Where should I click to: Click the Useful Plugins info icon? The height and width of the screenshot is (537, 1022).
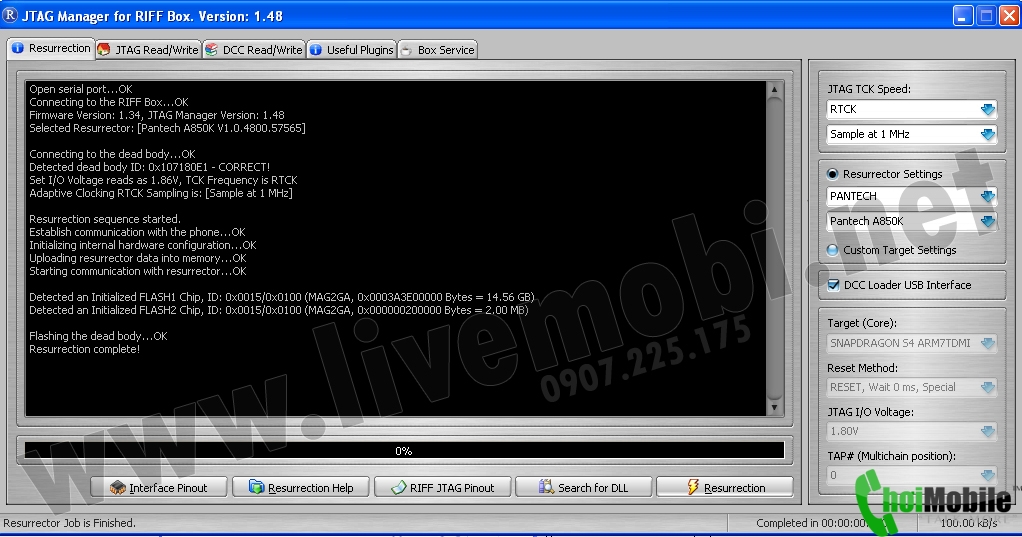[315, 50]
